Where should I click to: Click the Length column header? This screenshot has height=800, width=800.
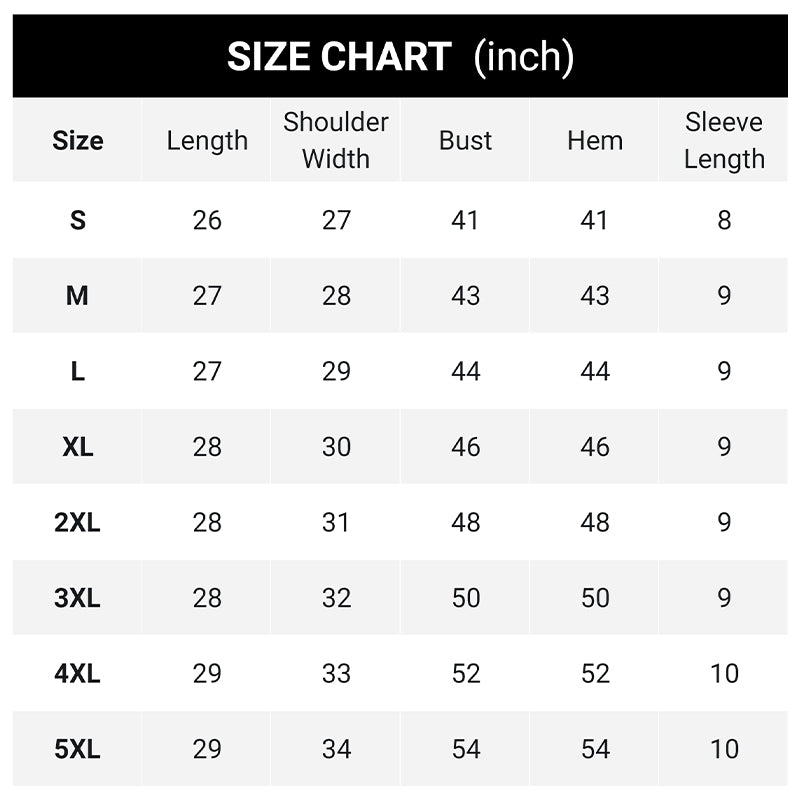pyautogui.click(x=207, y=141)
